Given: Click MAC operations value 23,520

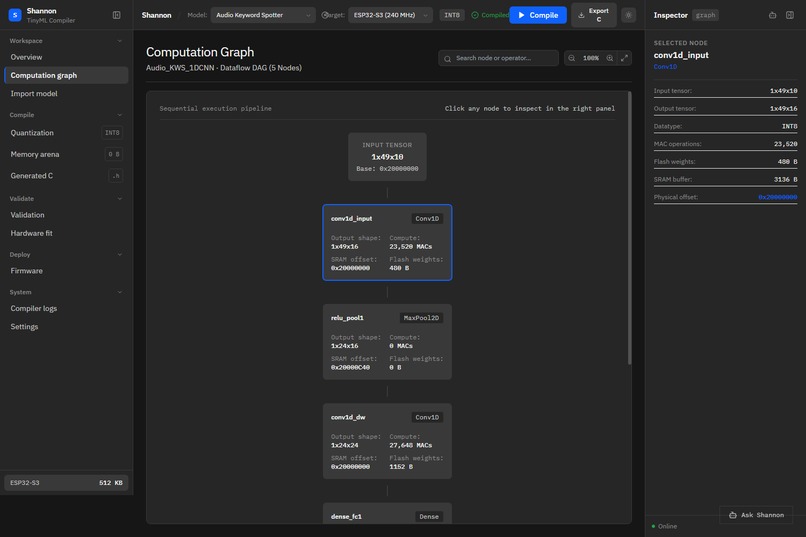Looking at the screenshot, I should (x=785, y=144).
